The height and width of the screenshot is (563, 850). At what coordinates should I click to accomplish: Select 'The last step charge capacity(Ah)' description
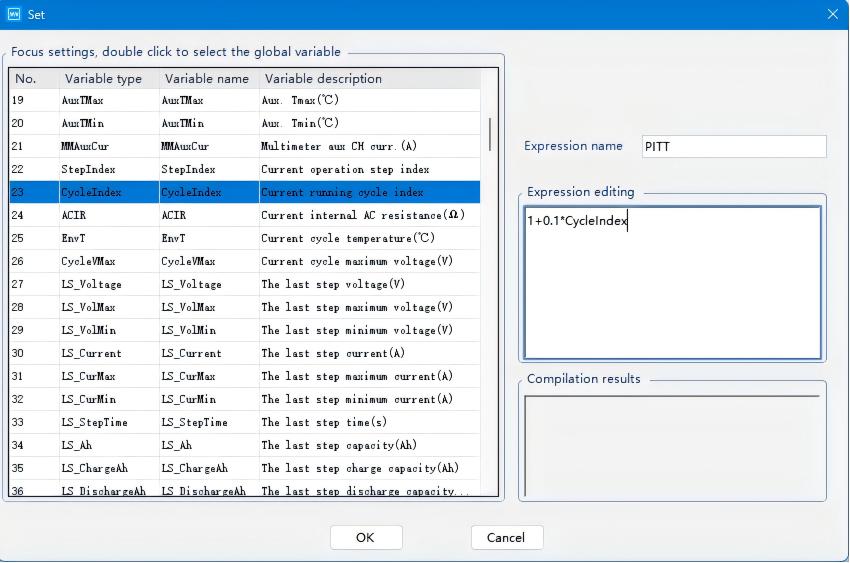pyautogui.click(x=370, y=468)
